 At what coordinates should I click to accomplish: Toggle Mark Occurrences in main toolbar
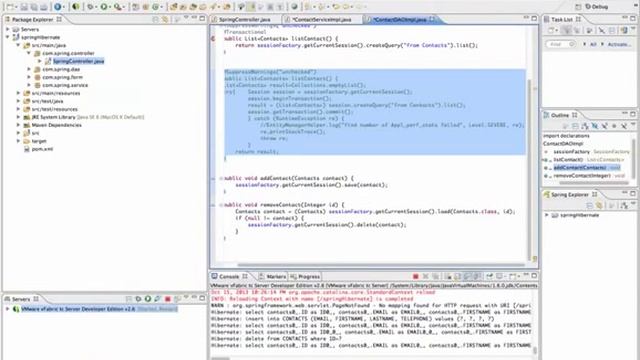tap(251, 7)
